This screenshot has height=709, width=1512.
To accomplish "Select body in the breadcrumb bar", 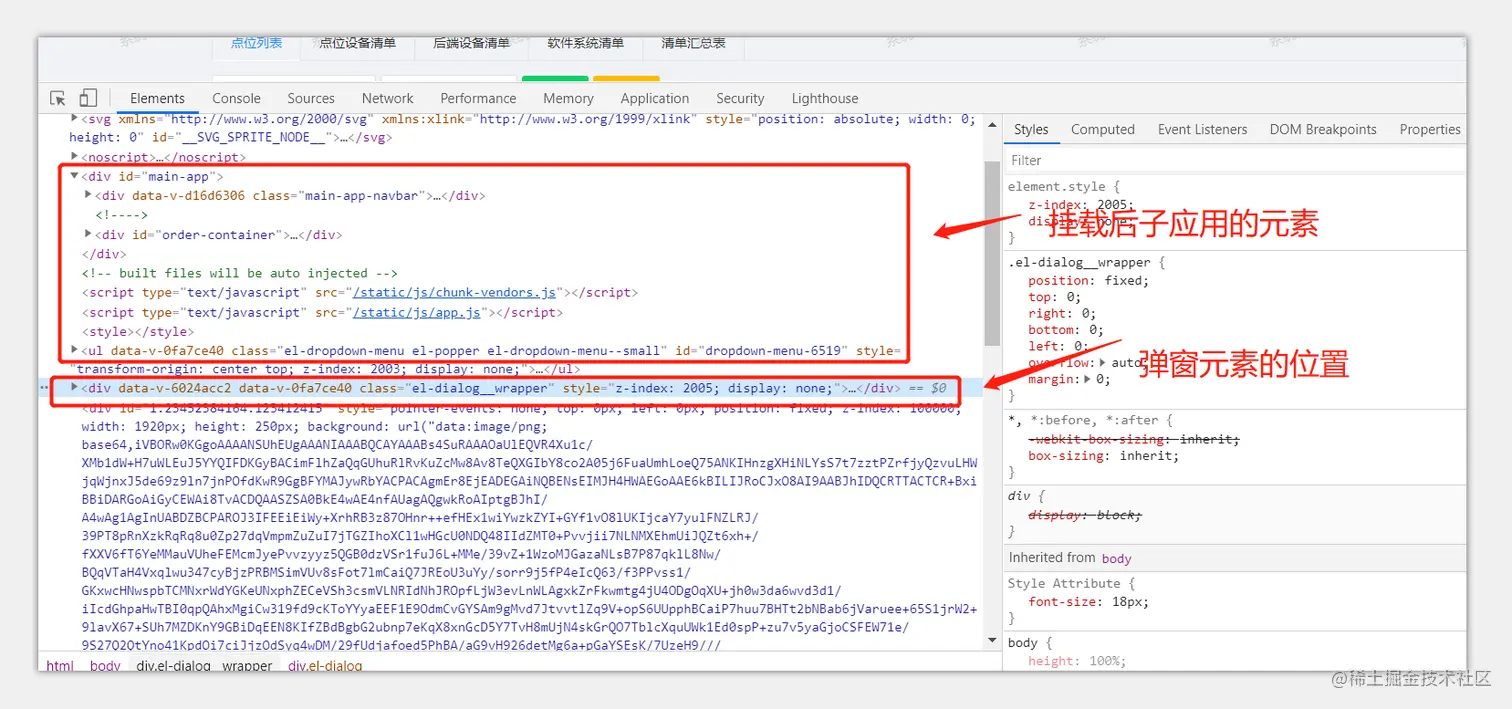I will (105, 665).
